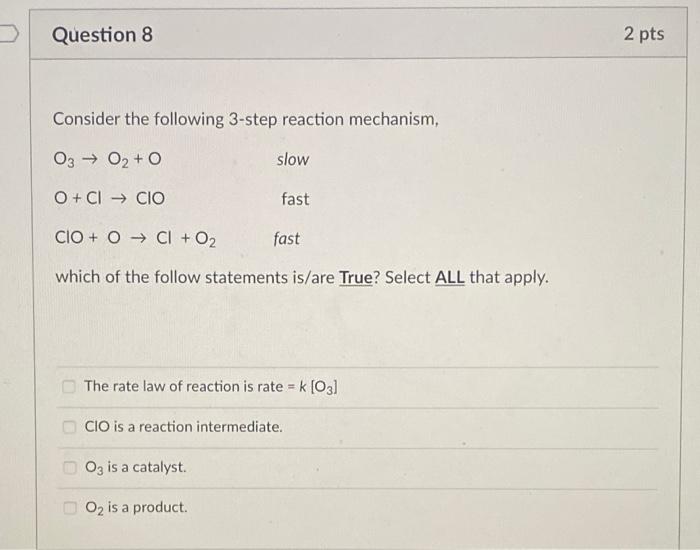
Task: Click the answer text 'O3 is a catalyst.'
Action: pos(136,467)
